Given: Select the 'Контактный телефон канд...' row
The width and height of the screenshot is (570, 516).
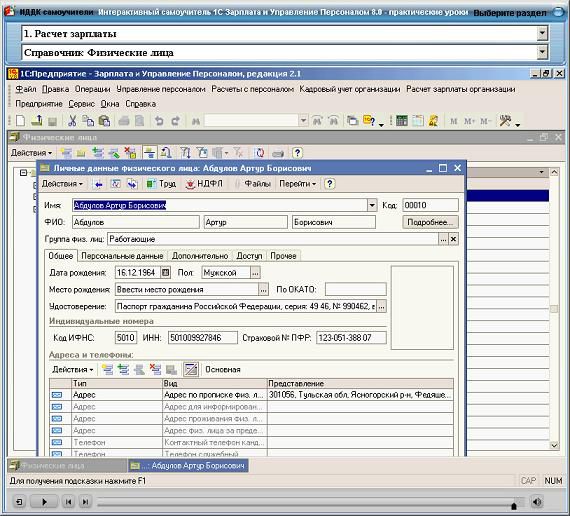Looking at the screenshot, I should 252,443.
